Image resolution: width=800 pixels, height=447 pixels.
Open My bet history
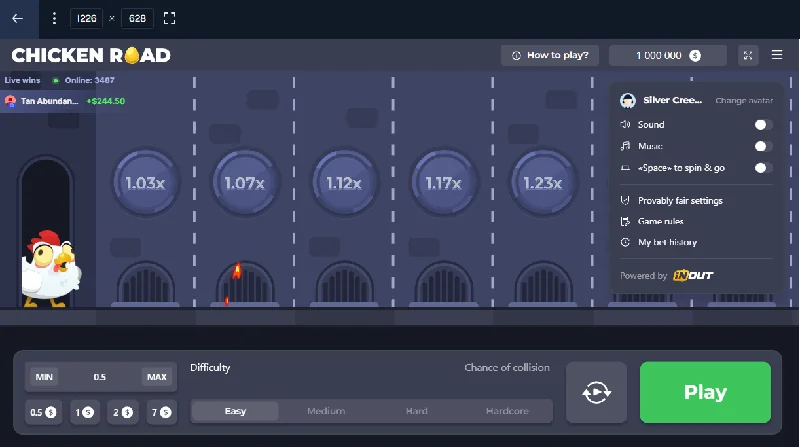click(x=667, y=242)
